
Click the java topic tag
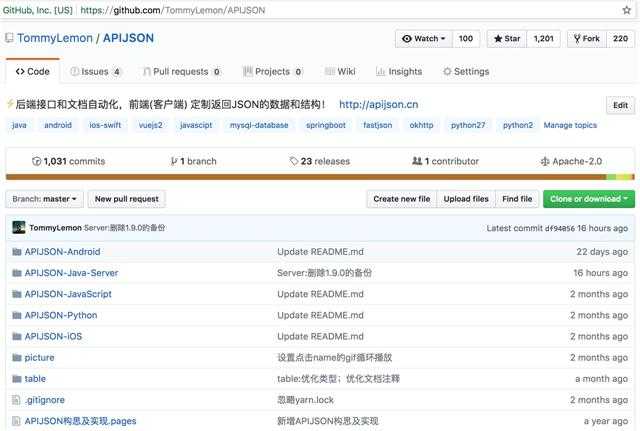19,125
